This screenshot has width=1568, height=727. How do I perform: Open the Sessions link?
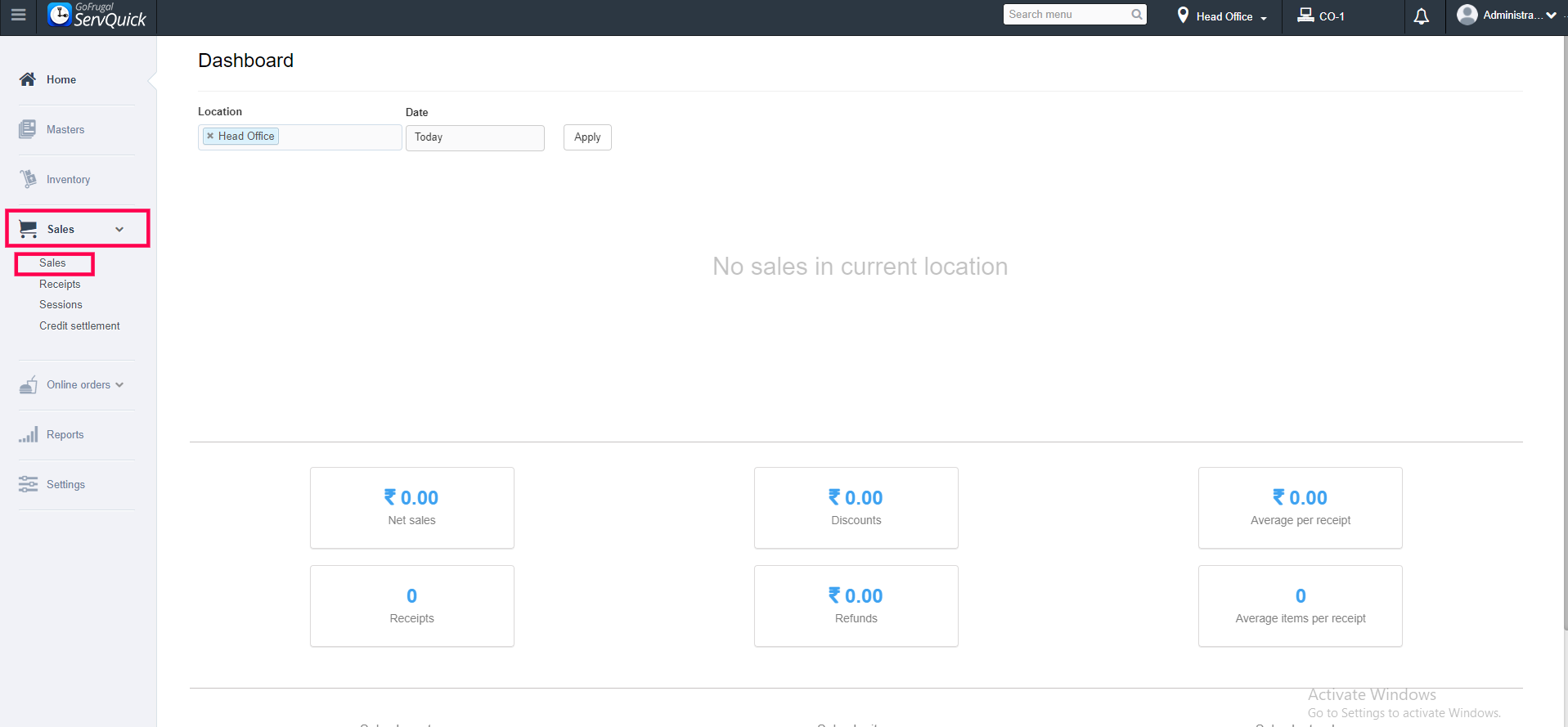pyautogui.click(x=61, y=304)
